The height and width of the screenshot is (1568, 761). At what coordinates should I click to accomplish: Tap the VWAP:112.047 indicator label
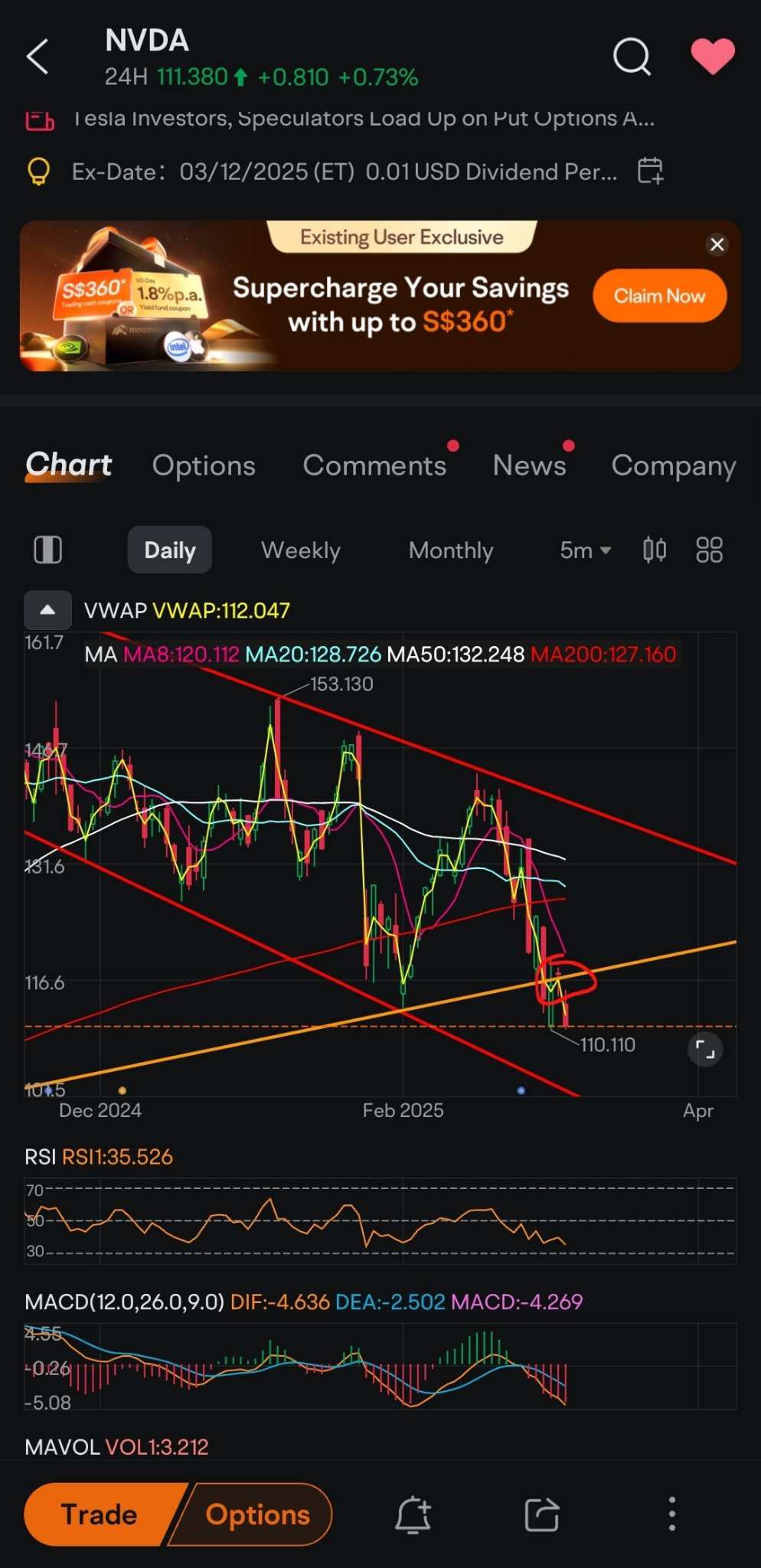click(x=221, y=610)
